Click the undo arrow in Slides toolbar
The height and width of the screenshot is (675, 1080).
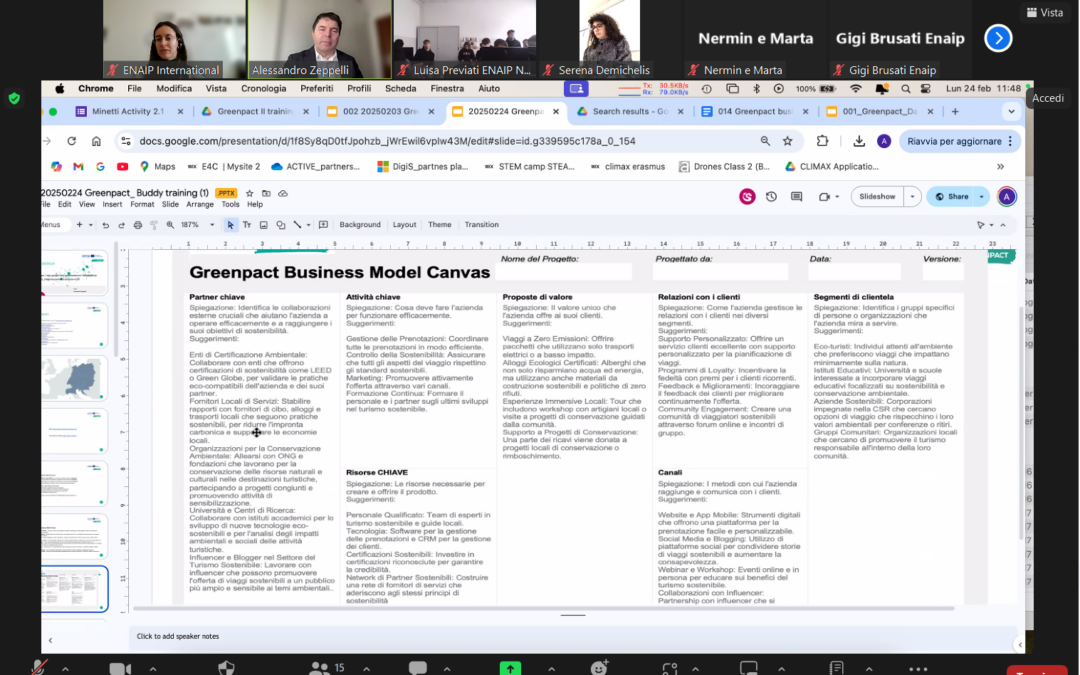pyautogui.click(x=105, y=225)
